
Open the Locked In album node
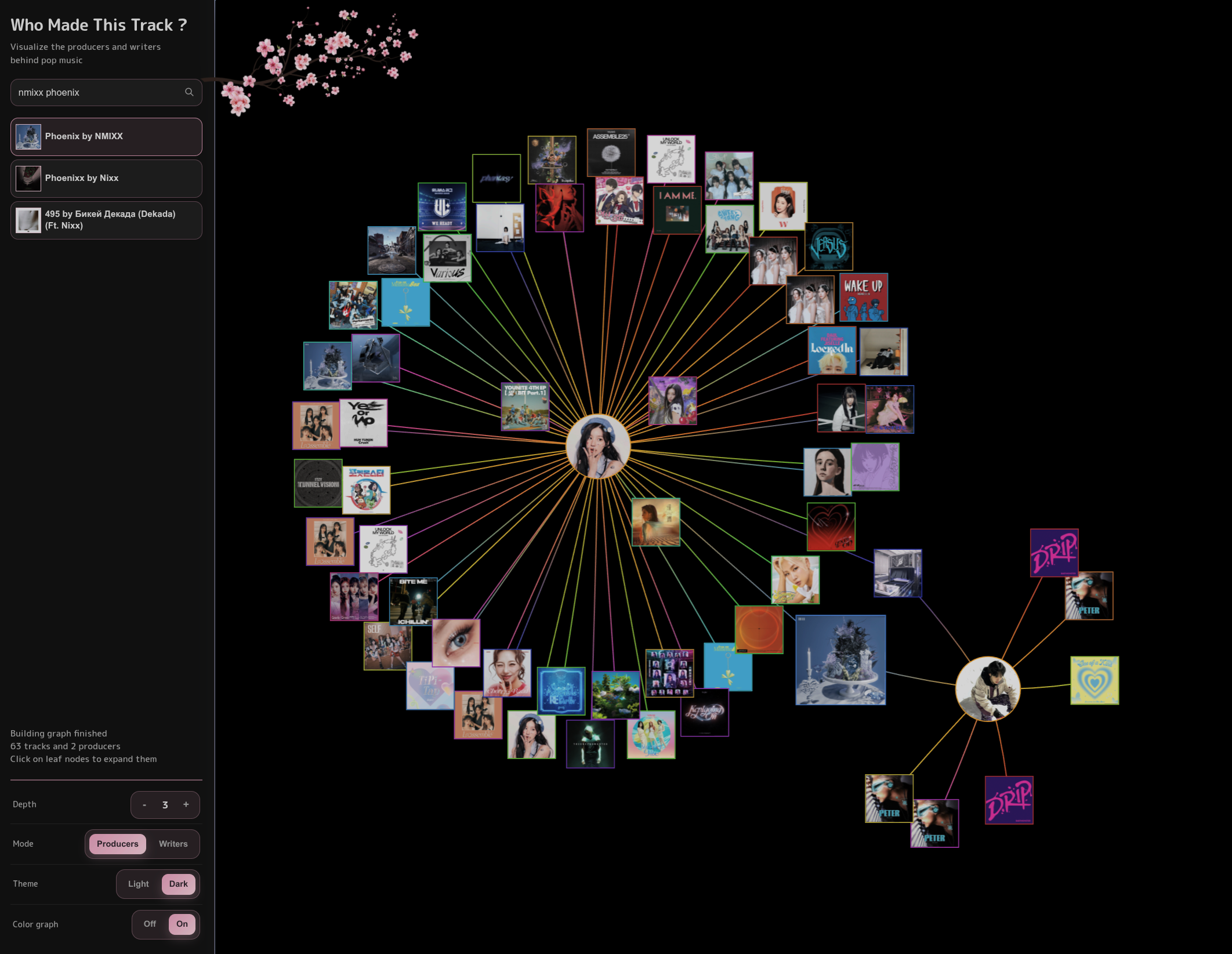tap(832, 350)
